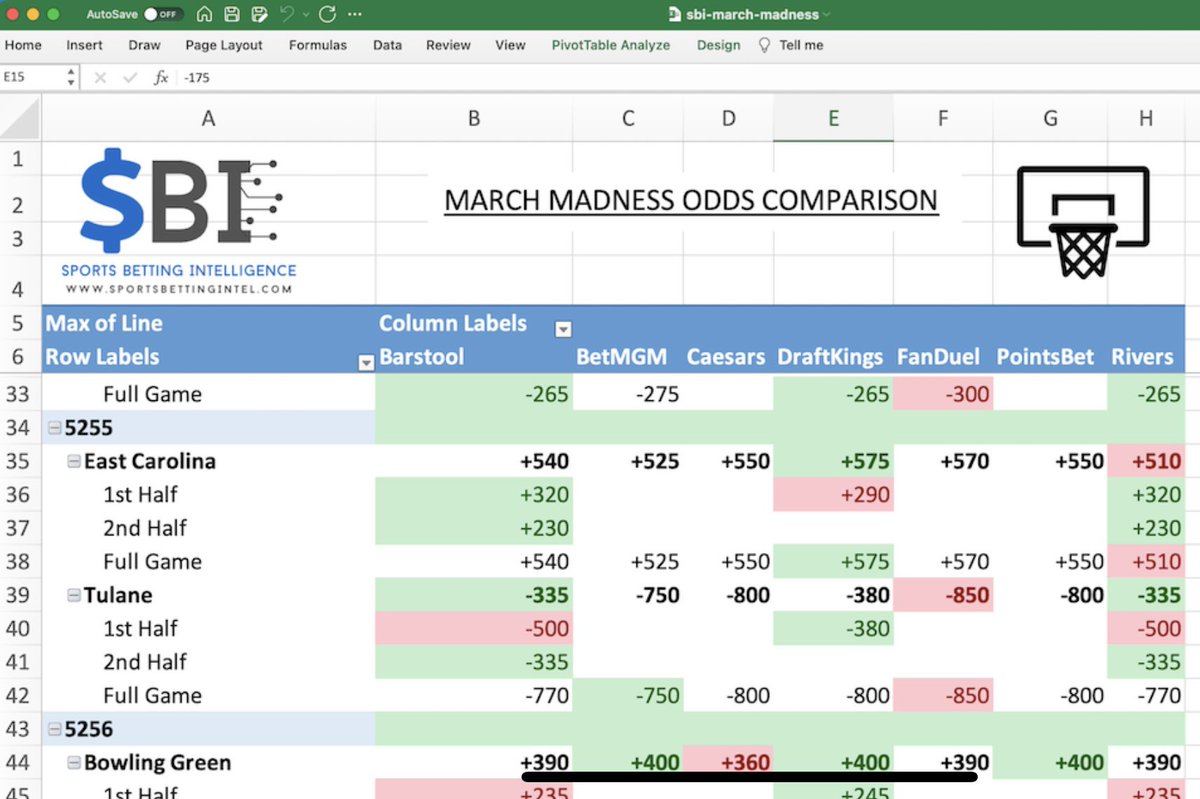
Task: Open the Data ribbon tab
Action: point(387,45)
